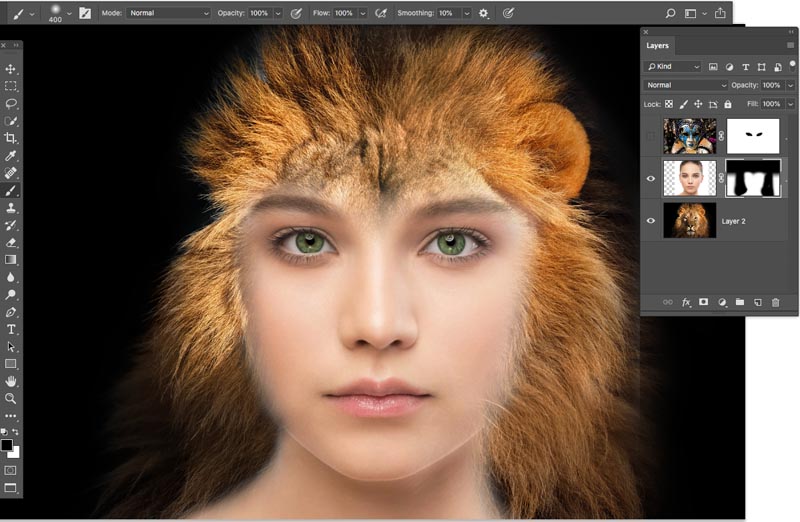Select the Lasso tool
This screenshot has height=522, width=800.
coord(11,103)
